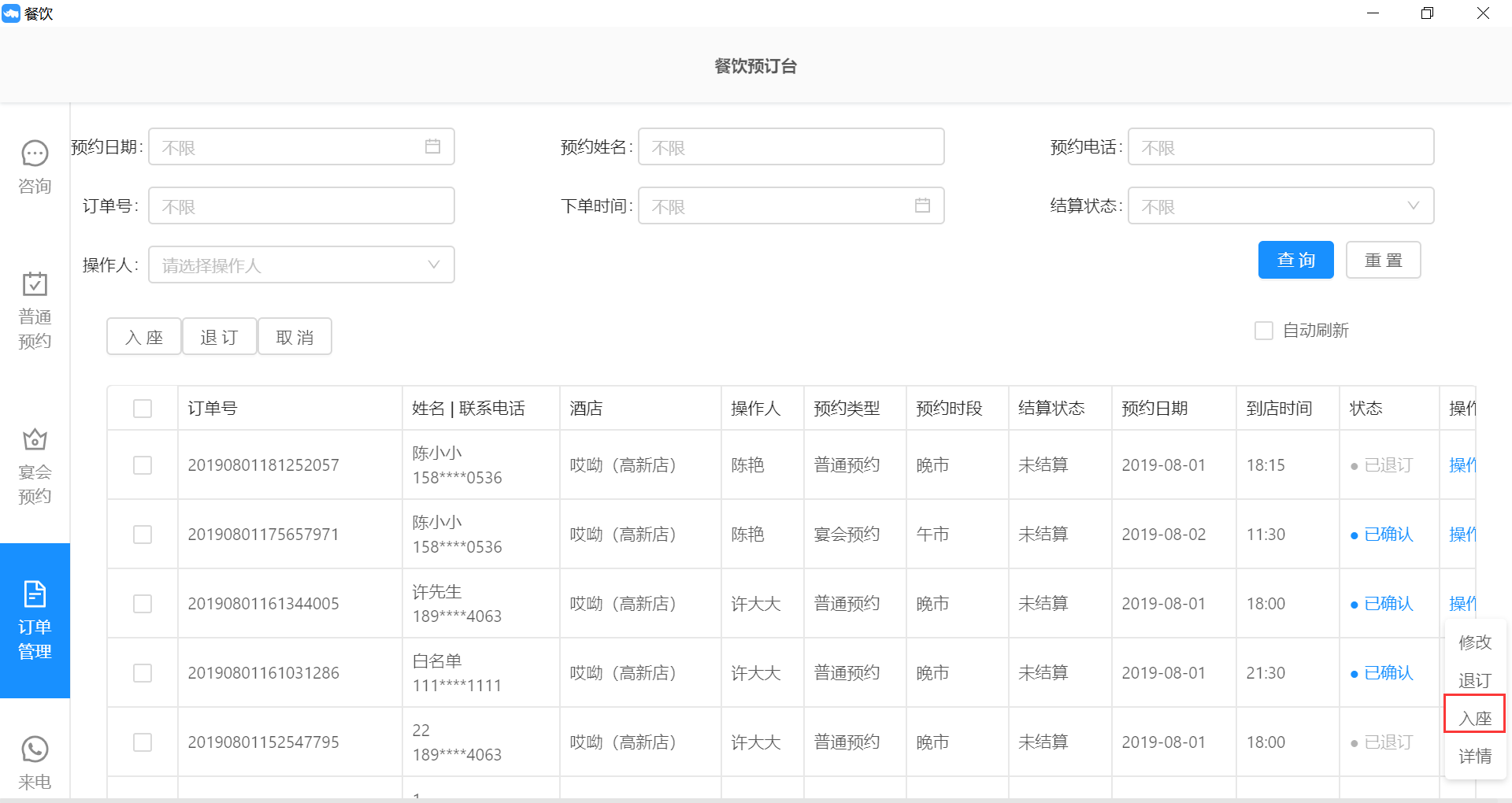Click name 白名单 in the table
The height and width of the screenshot is (803, 1512).
pos(437,661)
